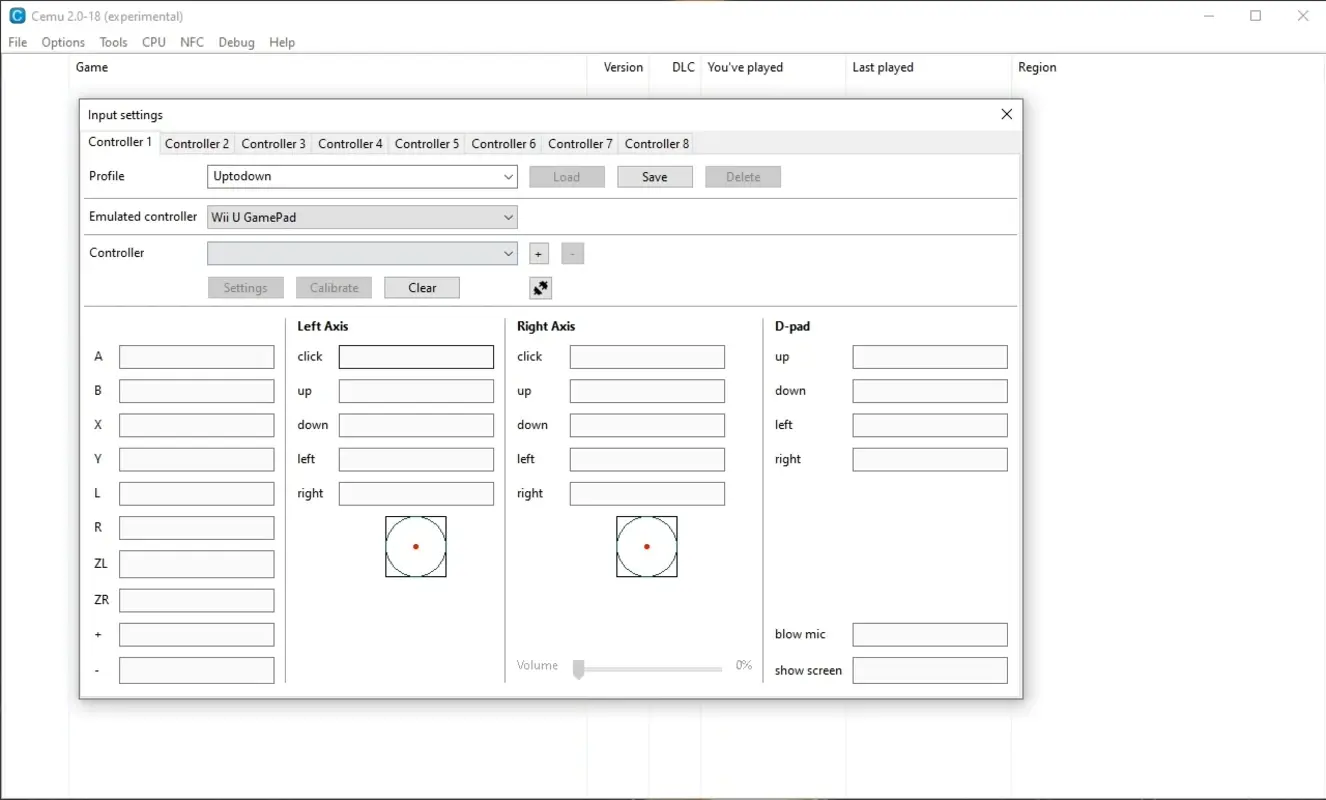Save the current input profile
This screenshot has height=800, width=1326.
coord(654,176)
